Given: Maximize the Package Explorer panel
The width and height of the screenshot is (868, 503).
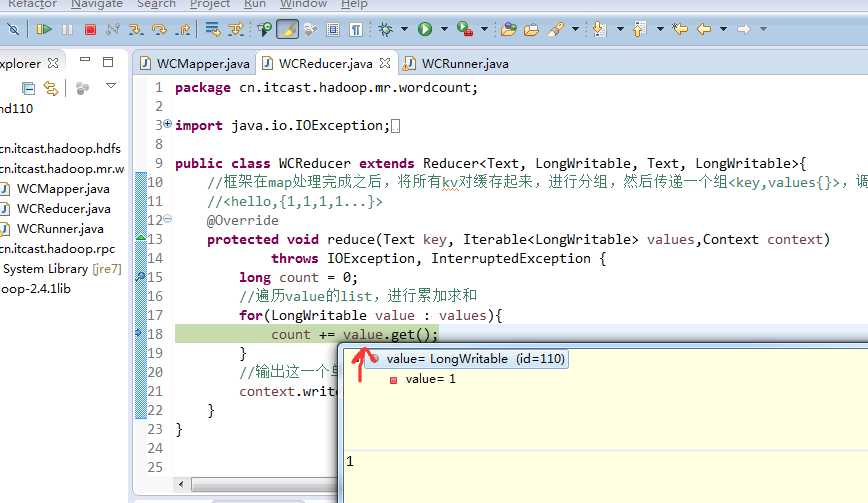Looking at the screenshot, I should click(108, 61).
